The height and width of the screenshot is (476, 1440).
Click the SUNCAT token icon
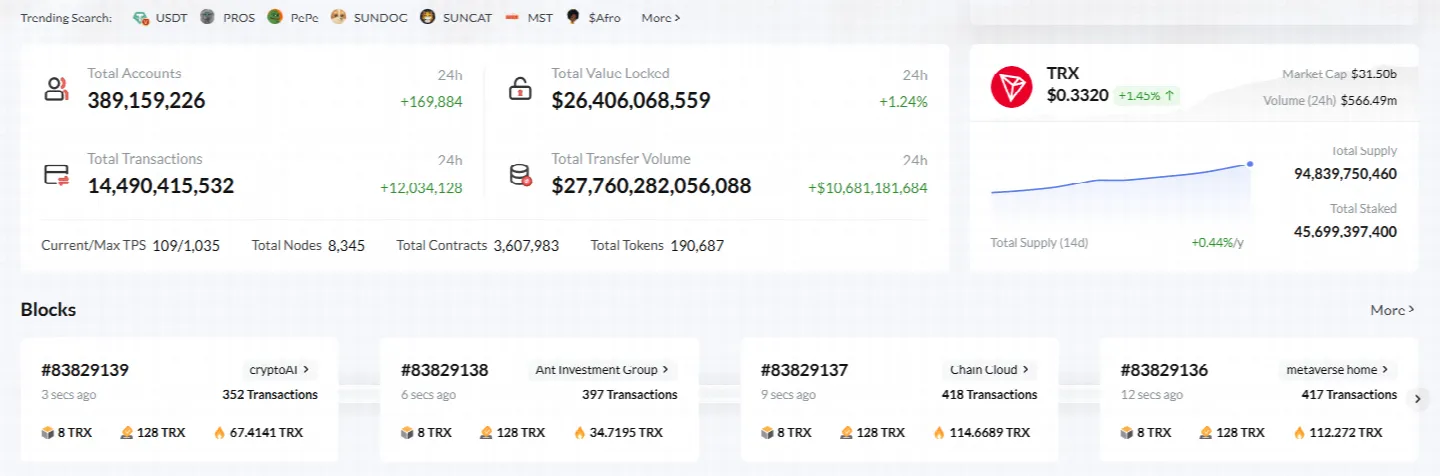point(427,17)
